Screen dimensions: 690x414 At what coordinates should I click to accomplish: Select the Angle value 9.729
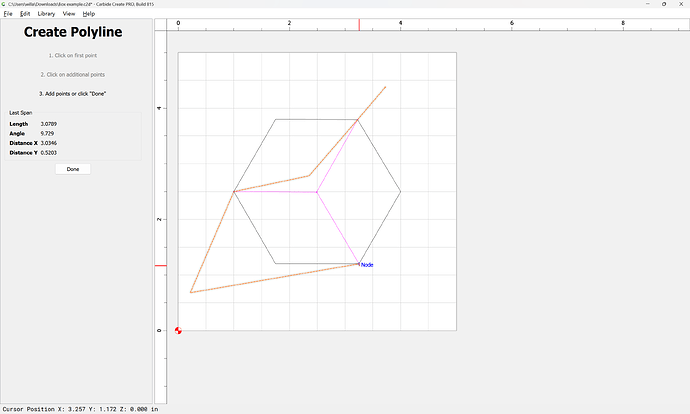pyautogui.click(x=48, y=133)
